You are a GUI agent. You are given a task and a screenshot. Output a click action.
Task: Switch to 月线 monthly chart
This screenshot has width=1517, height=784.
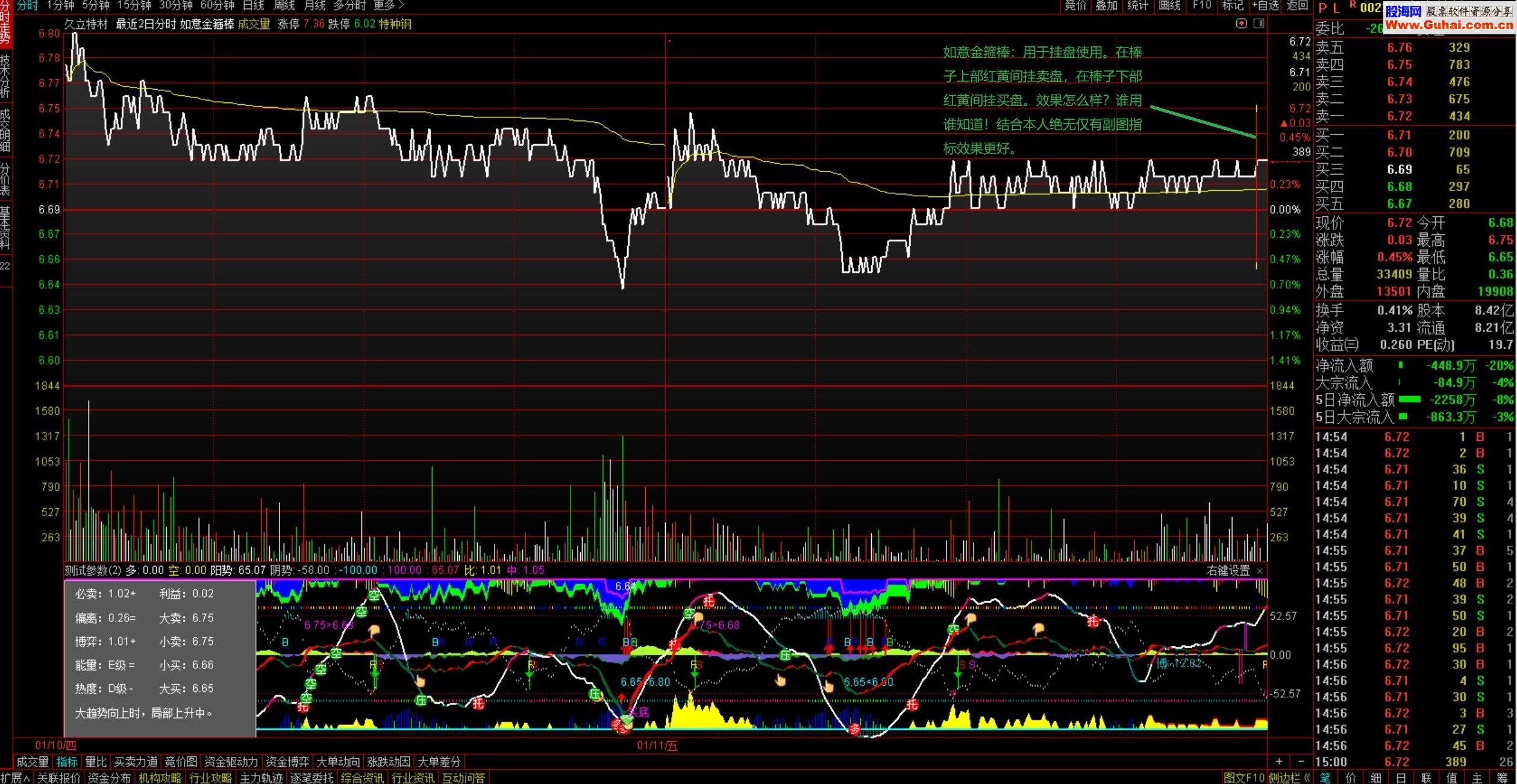[x=314, y=5]
